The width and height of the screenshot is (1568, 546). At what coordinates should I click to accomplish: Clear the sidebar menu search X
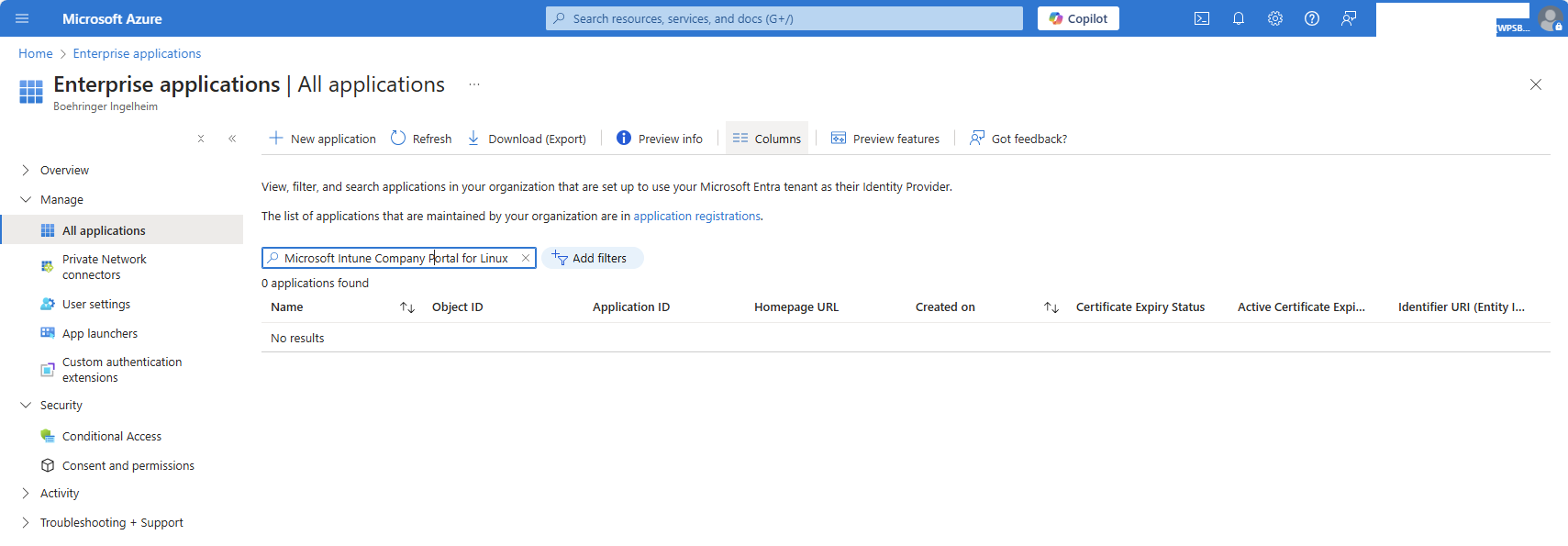click(201, 139)
